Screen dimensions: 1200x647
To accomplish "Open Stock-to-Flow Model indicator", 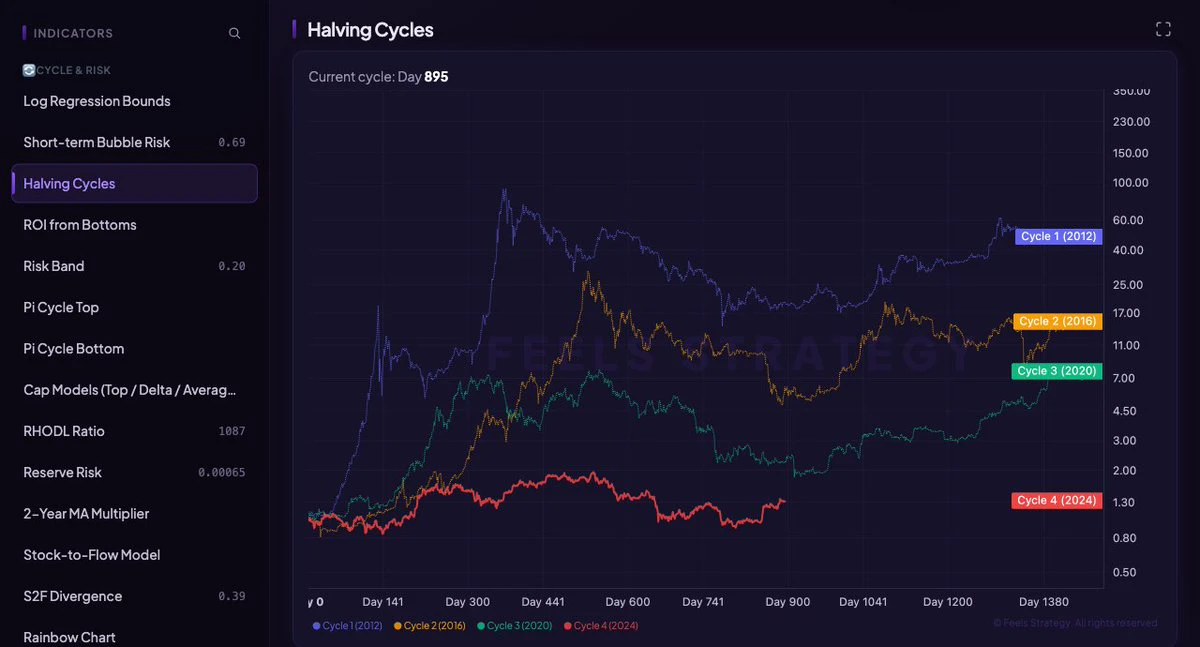I will [x=134, y=555].
